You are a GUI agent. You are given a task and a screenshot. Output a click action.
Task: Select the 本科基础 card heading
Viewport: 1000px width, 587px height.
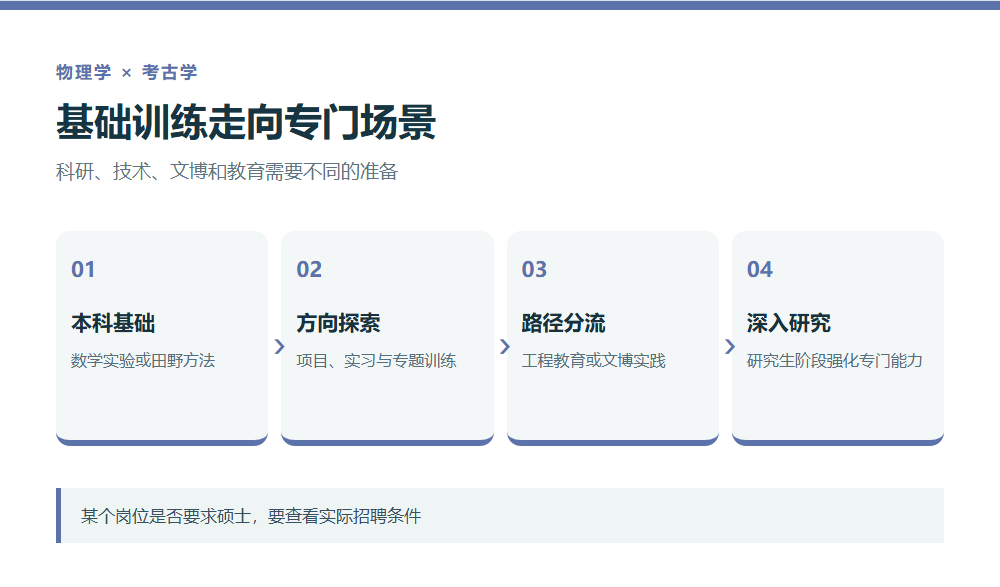113,323
